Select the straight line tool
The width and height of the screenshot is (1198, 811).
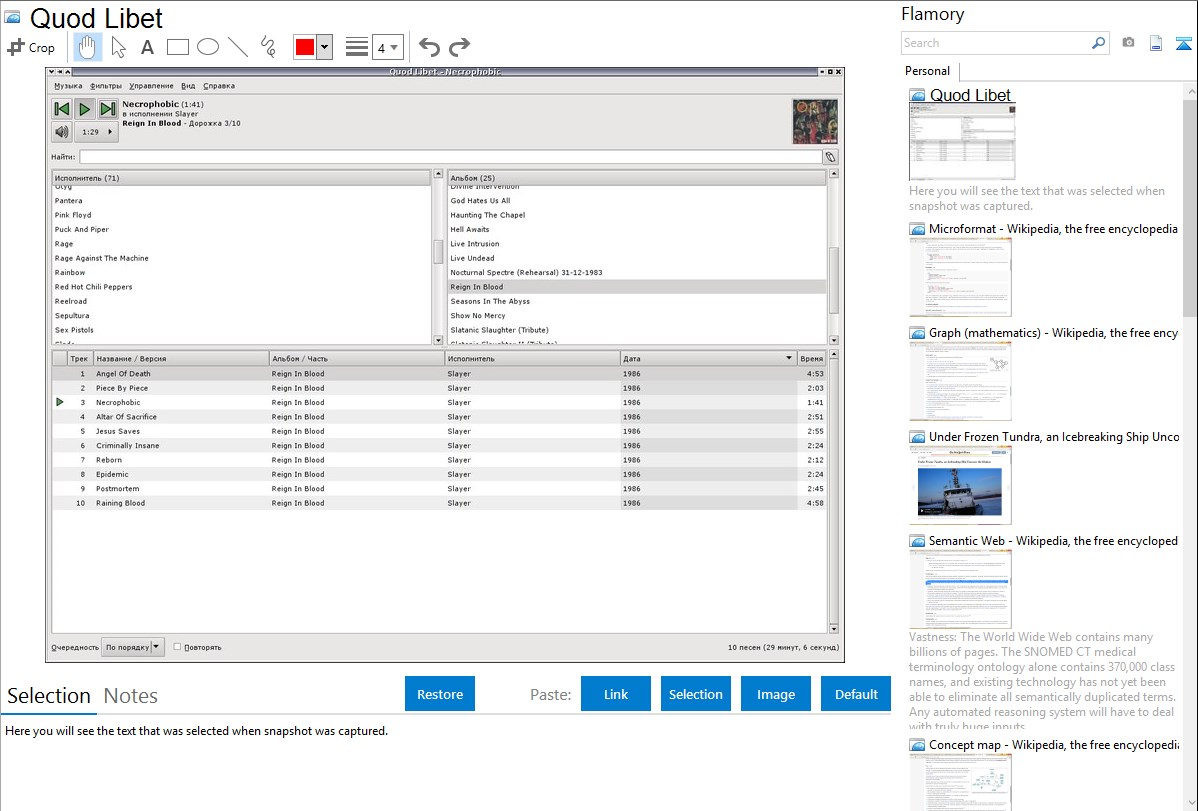pyautogui.click(x=238, y=47)
